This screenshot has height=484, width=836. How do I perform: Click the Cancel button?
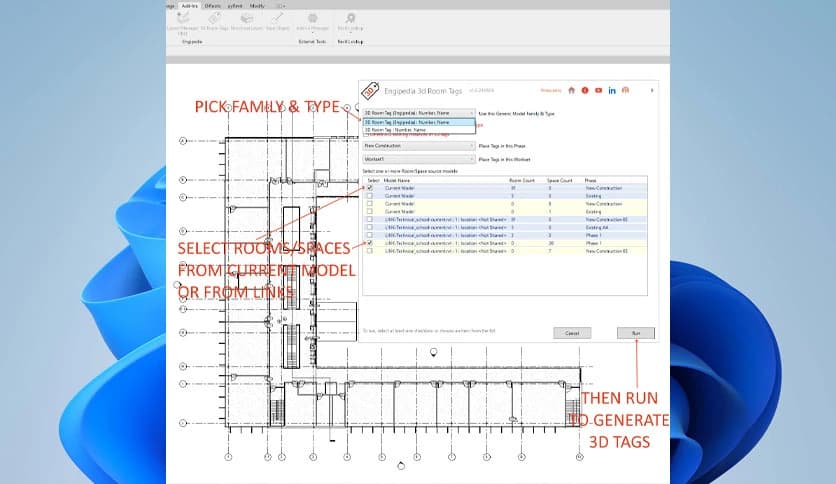tap(572, 332)
